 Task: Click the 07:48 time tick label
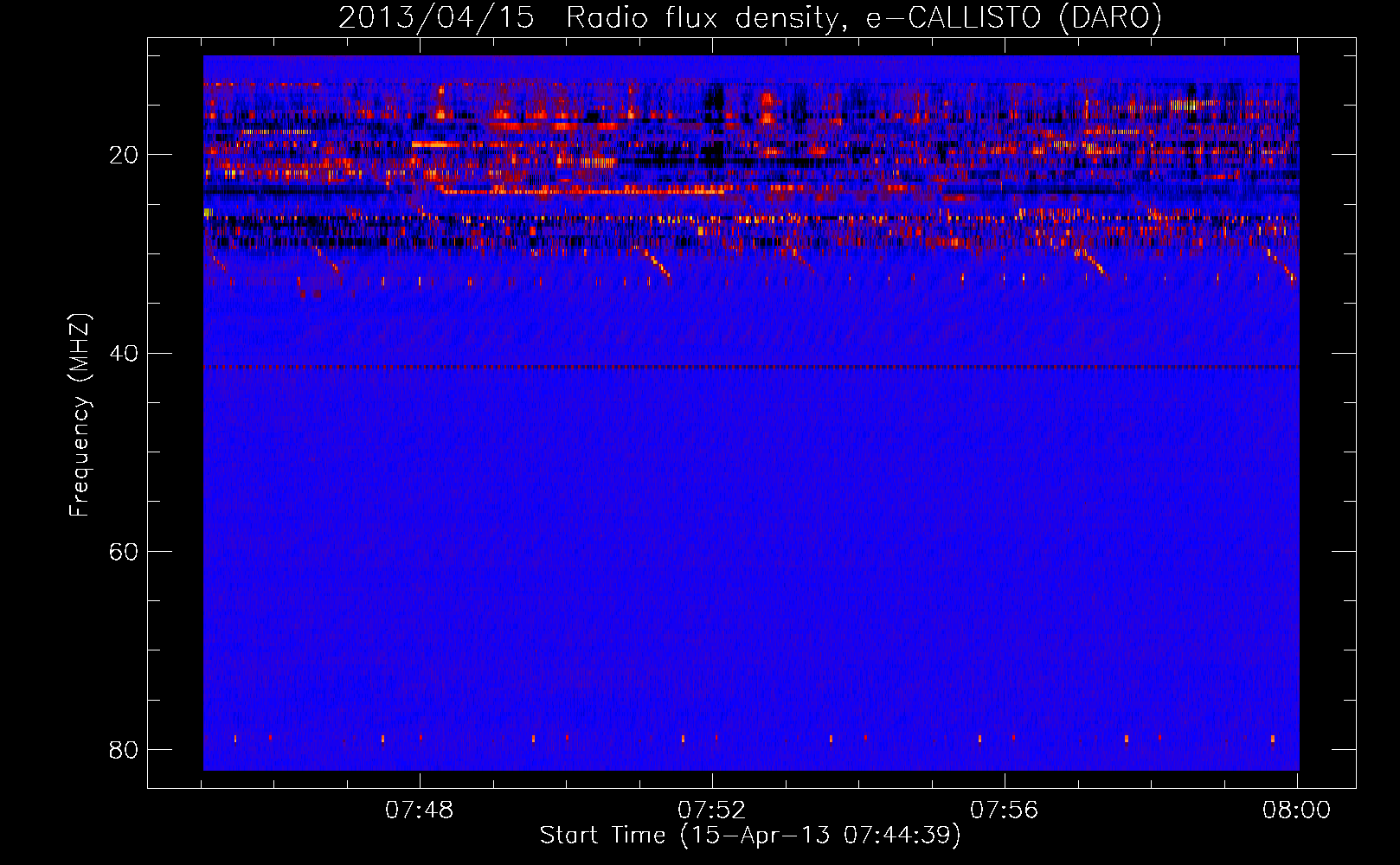420,811
